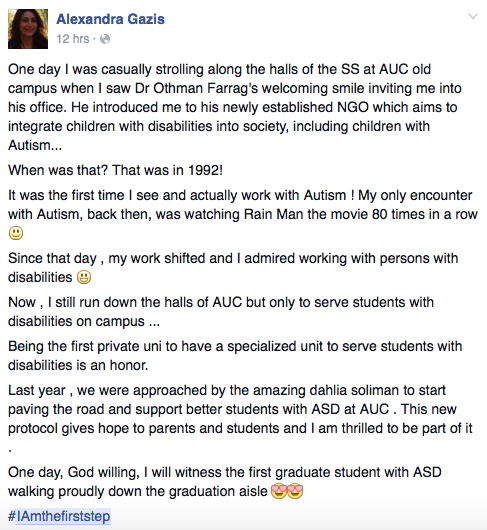Open the post options chevron menu
487x530 pixels.
pos(472,16)
